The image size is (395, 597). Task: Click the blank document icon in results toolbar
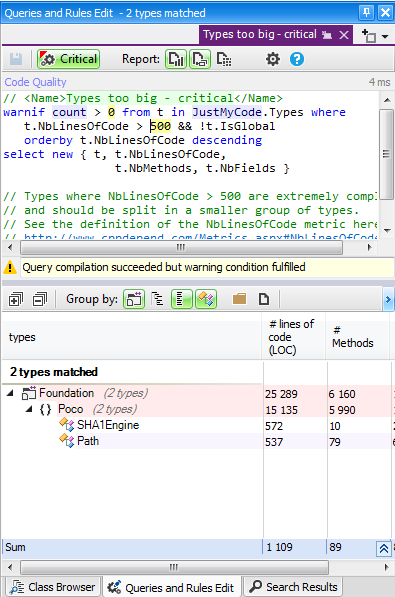tap(264, 299)
